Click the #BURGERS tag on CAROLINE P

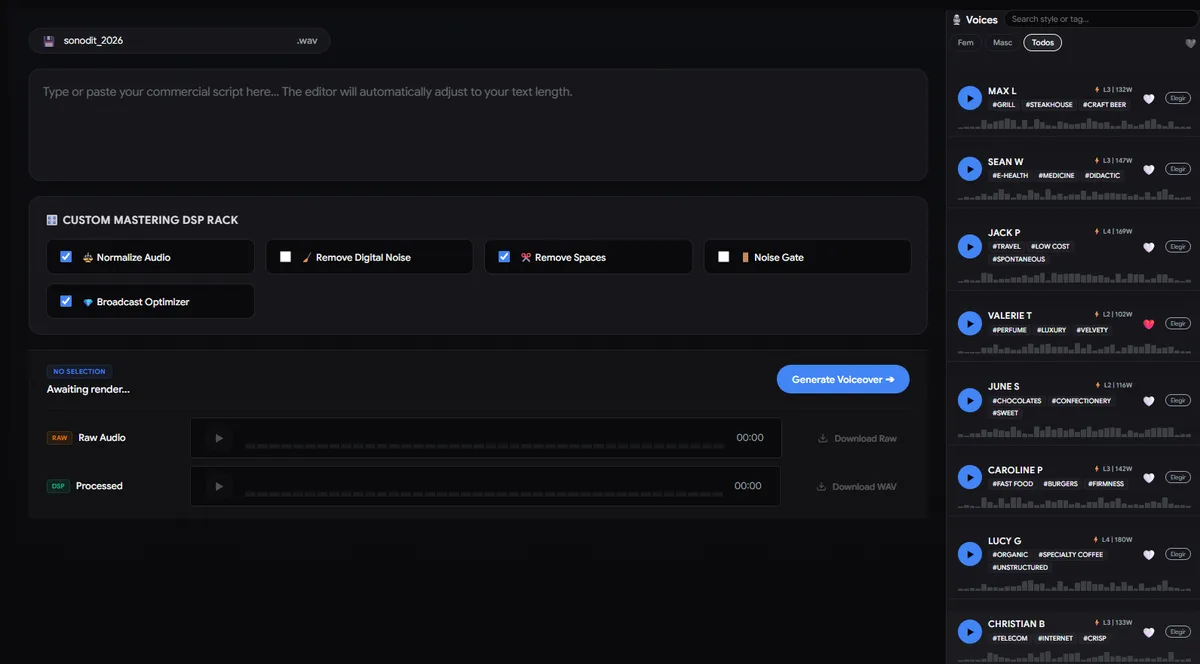pyautogui.click(x=1060, y=483)
